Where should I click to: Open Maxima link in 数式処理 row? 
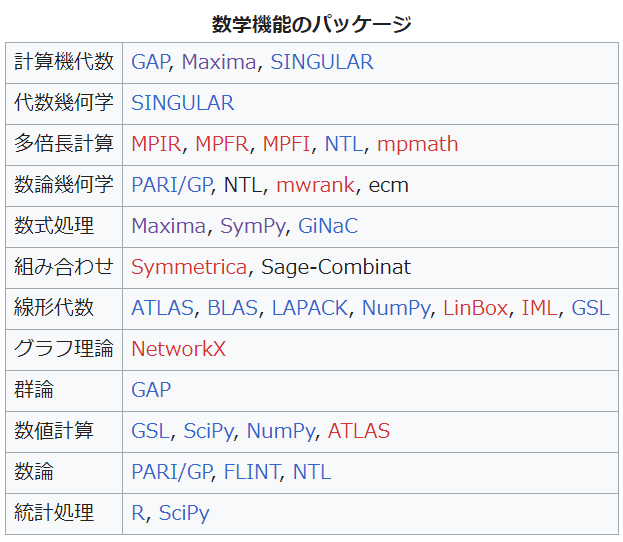point(168,226)
